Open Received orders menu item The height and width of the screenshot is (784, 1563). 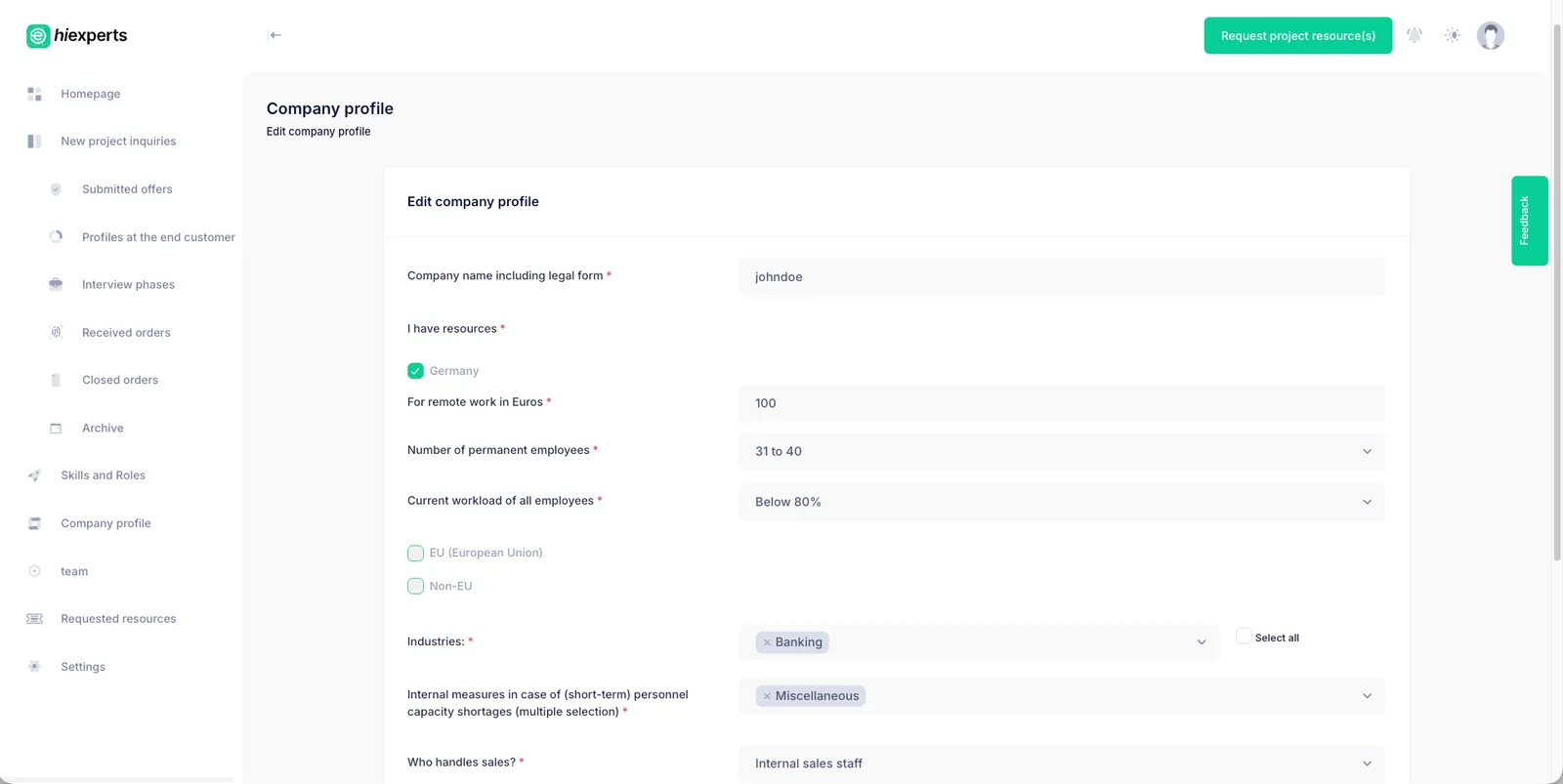[126, 333]
